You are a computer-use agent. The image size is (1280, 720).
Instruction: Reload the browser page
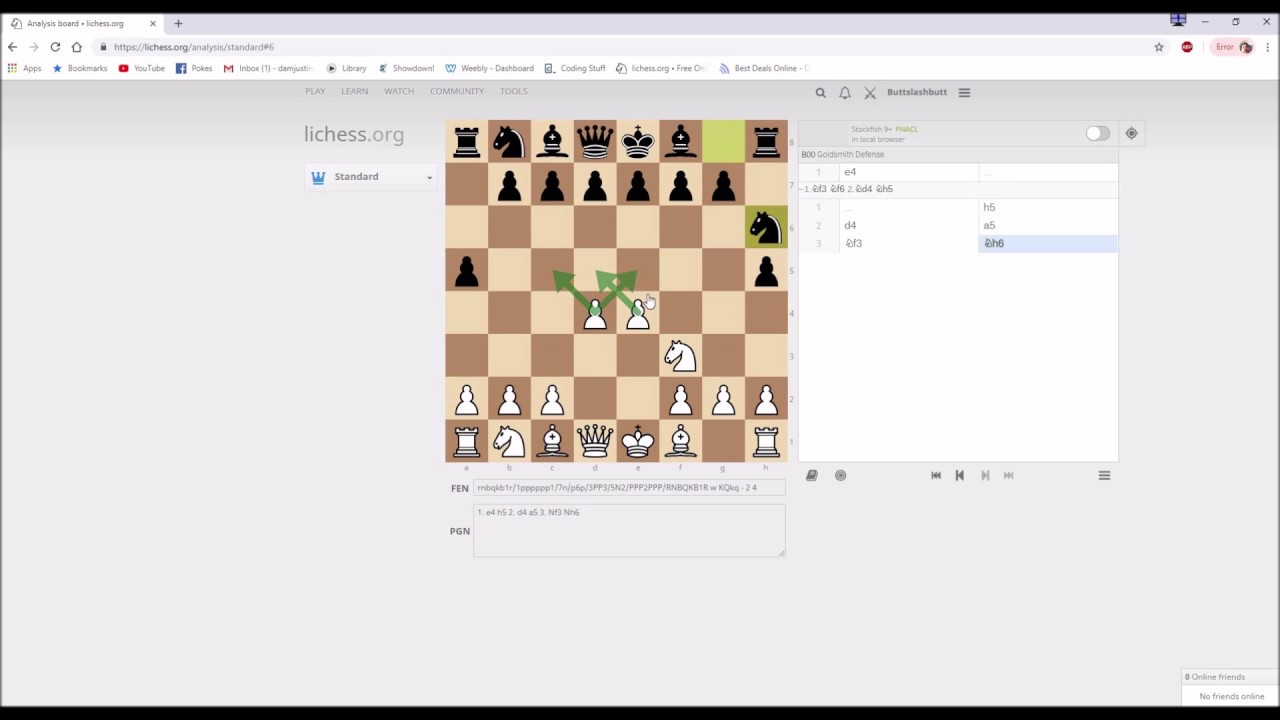pyautogui.click(x=55, y=47)
